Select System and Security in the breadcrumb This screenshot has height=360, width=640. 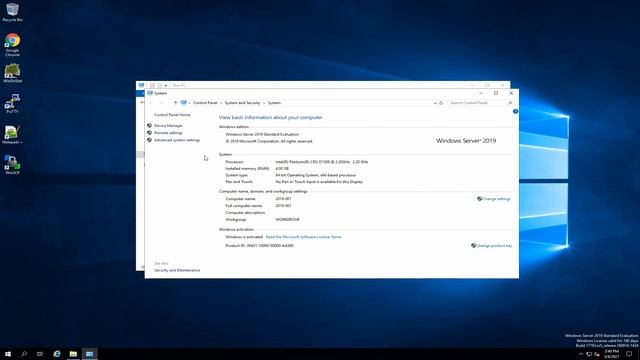coord(242,103)
